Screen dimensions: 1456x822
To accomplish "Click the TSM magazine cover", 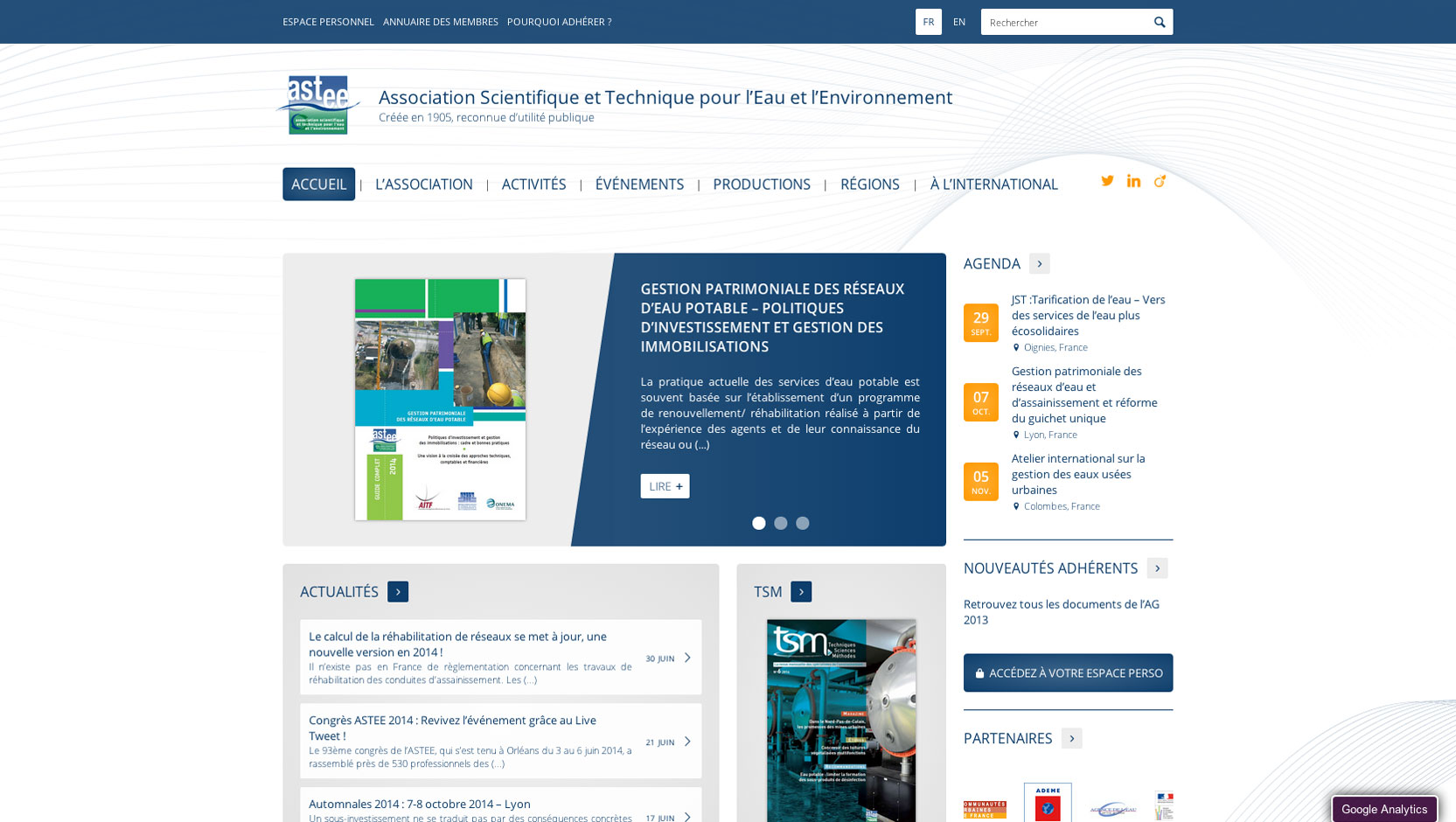I will (x=841, y=721).
